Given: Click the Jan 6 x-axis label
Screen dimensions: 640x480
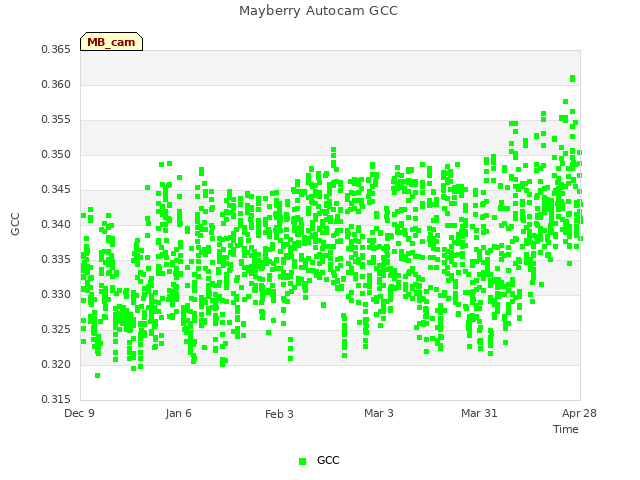Looking at the screenshot, I should tap(178, 413).
